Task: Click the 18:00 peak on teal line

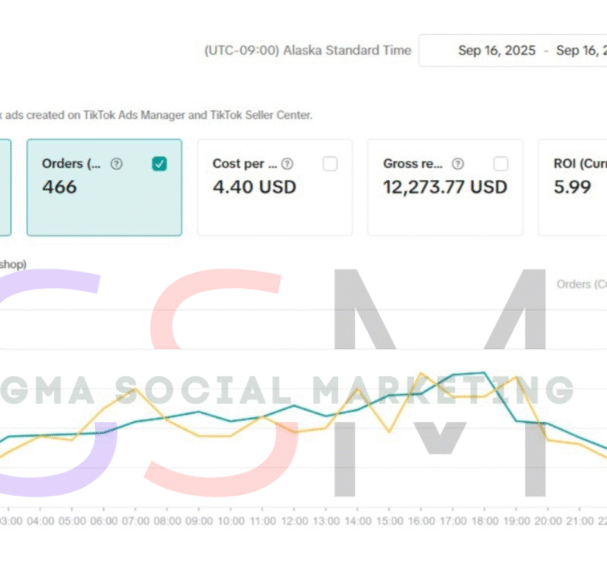Action: tap(485, 373)
